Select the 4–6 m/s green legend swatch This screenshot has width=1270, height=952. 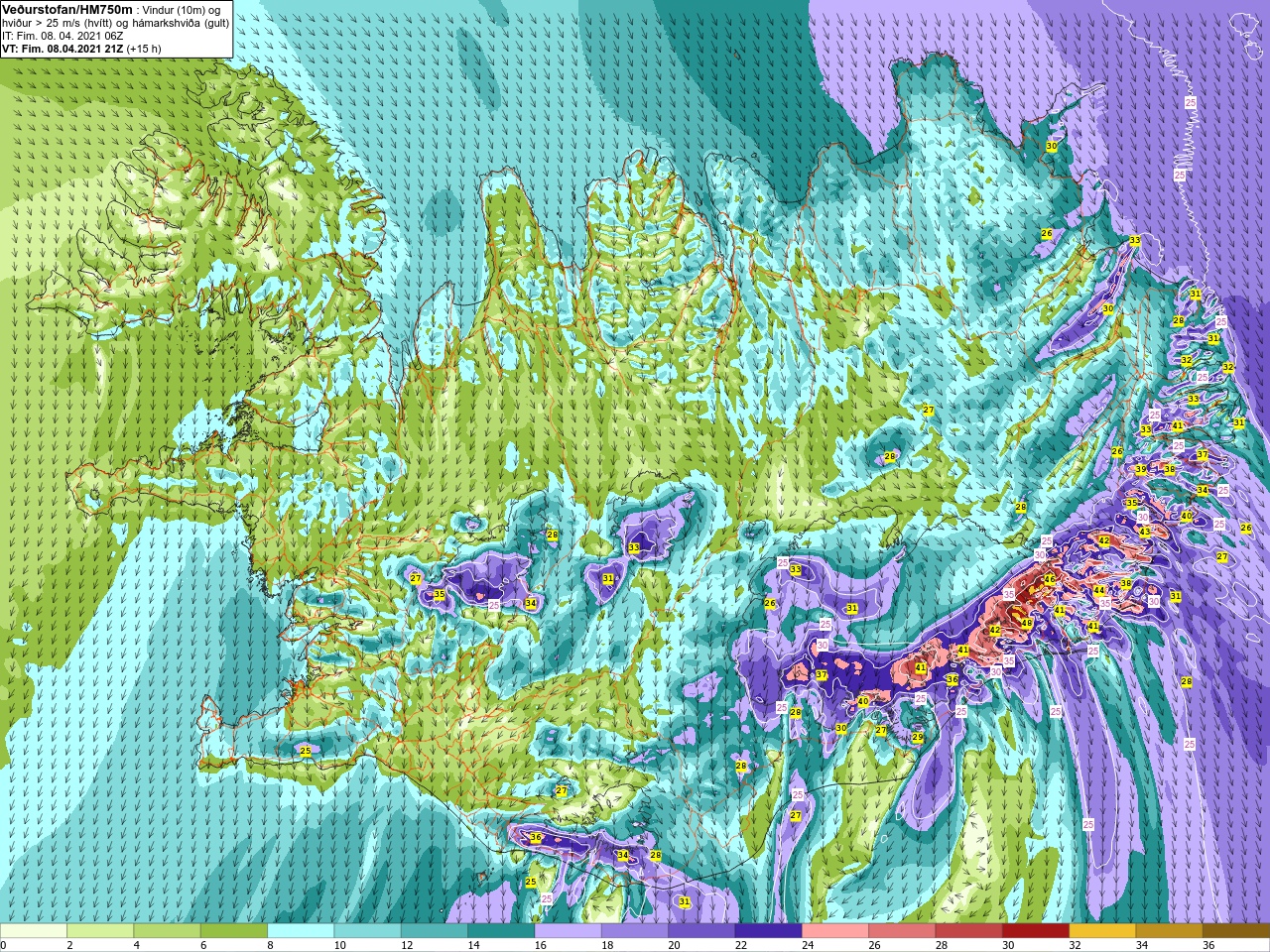(167, 931)
